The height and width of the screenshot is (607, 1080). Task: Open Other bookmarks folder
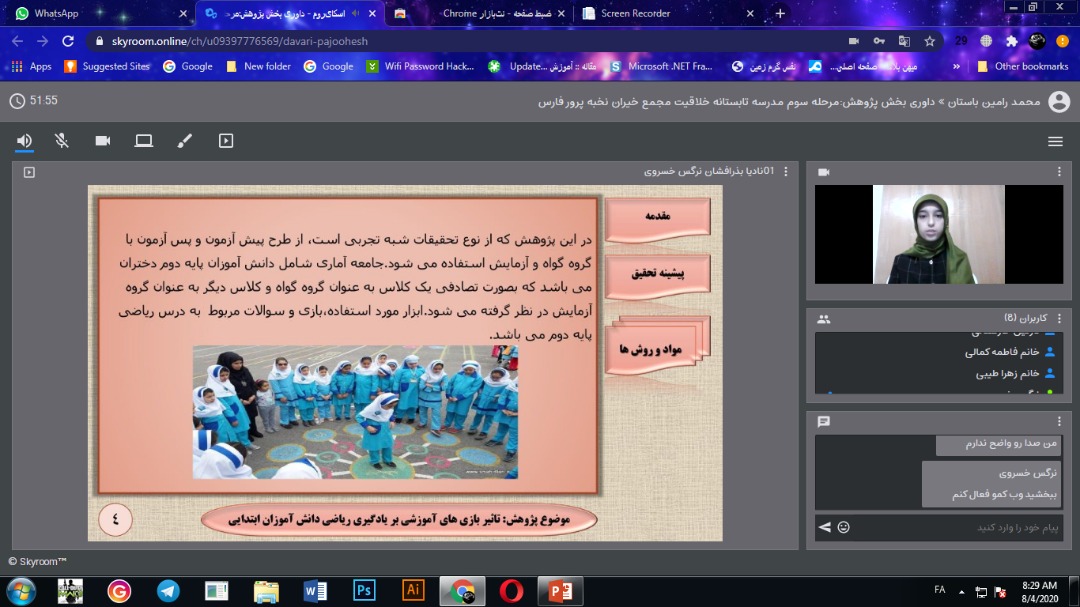point(1023,66)
